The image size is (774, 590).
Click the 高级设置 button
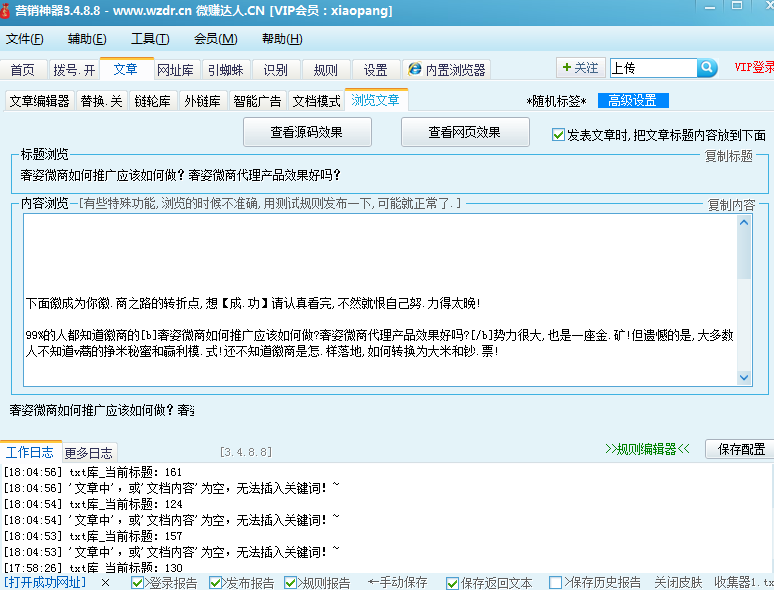coord(633,100)
